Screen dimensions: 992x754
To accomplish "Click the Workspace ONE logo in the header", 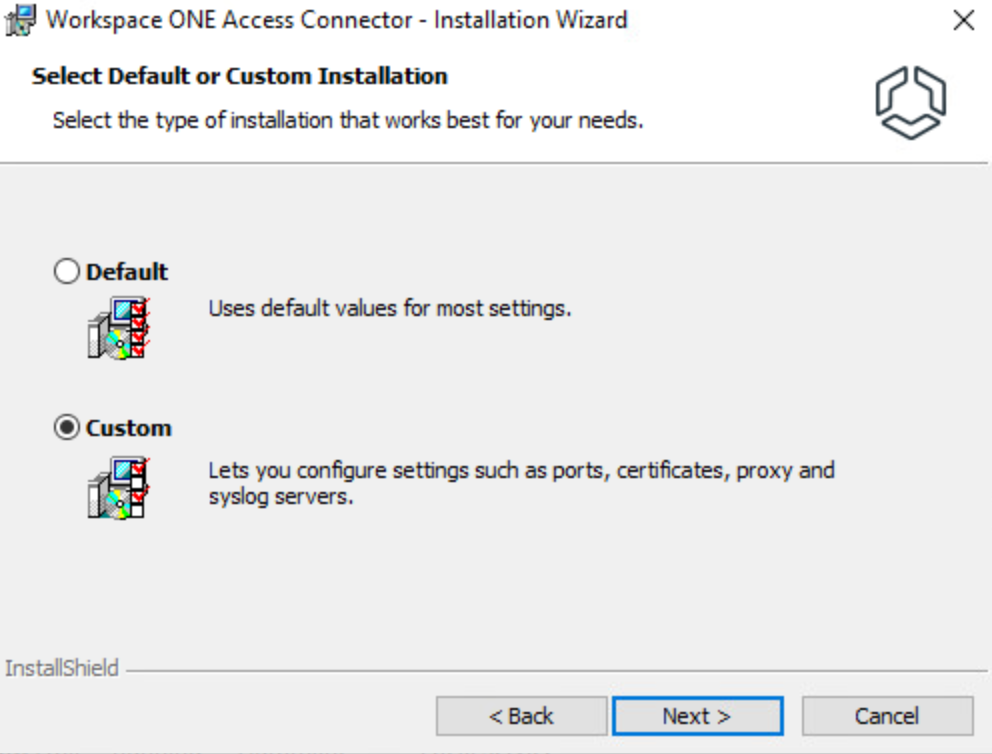I will 910,102.
